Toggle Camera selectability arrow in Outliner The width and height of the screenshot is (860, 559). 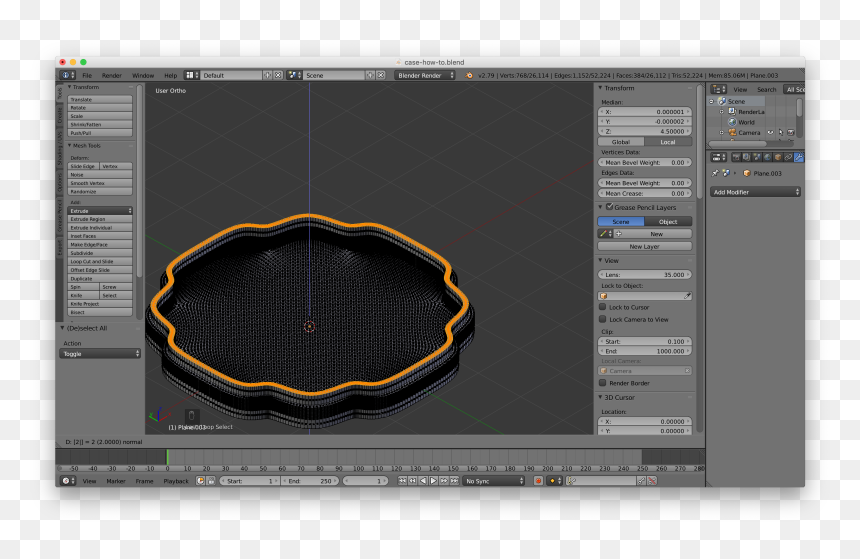[x=780, y=132]
